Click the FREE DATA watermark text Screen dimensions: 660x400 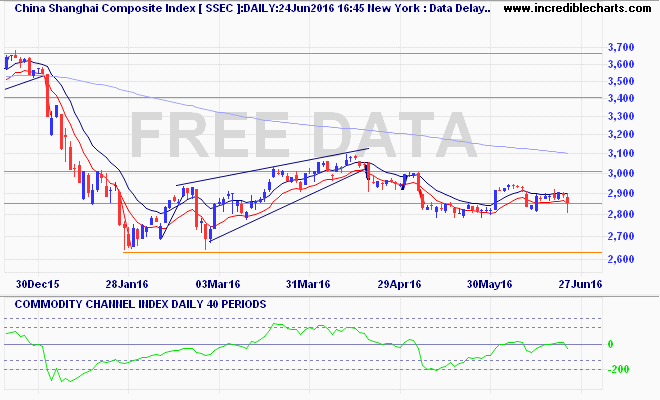(x=301, y=137)
